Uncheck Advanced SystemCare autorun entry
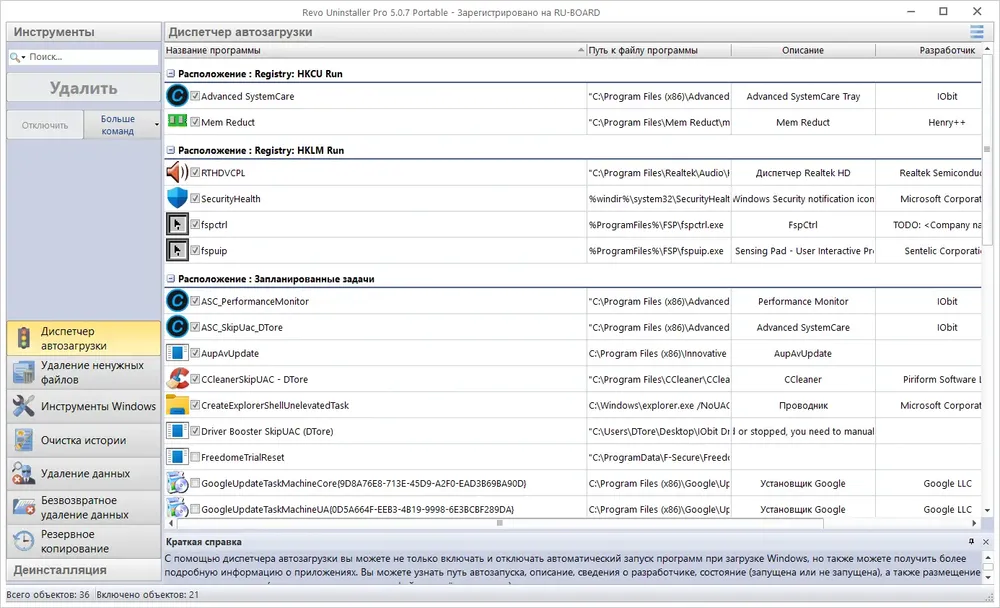Image resolution: width=1000 pixels, height=608 pixels. click(x=195, y=96)
